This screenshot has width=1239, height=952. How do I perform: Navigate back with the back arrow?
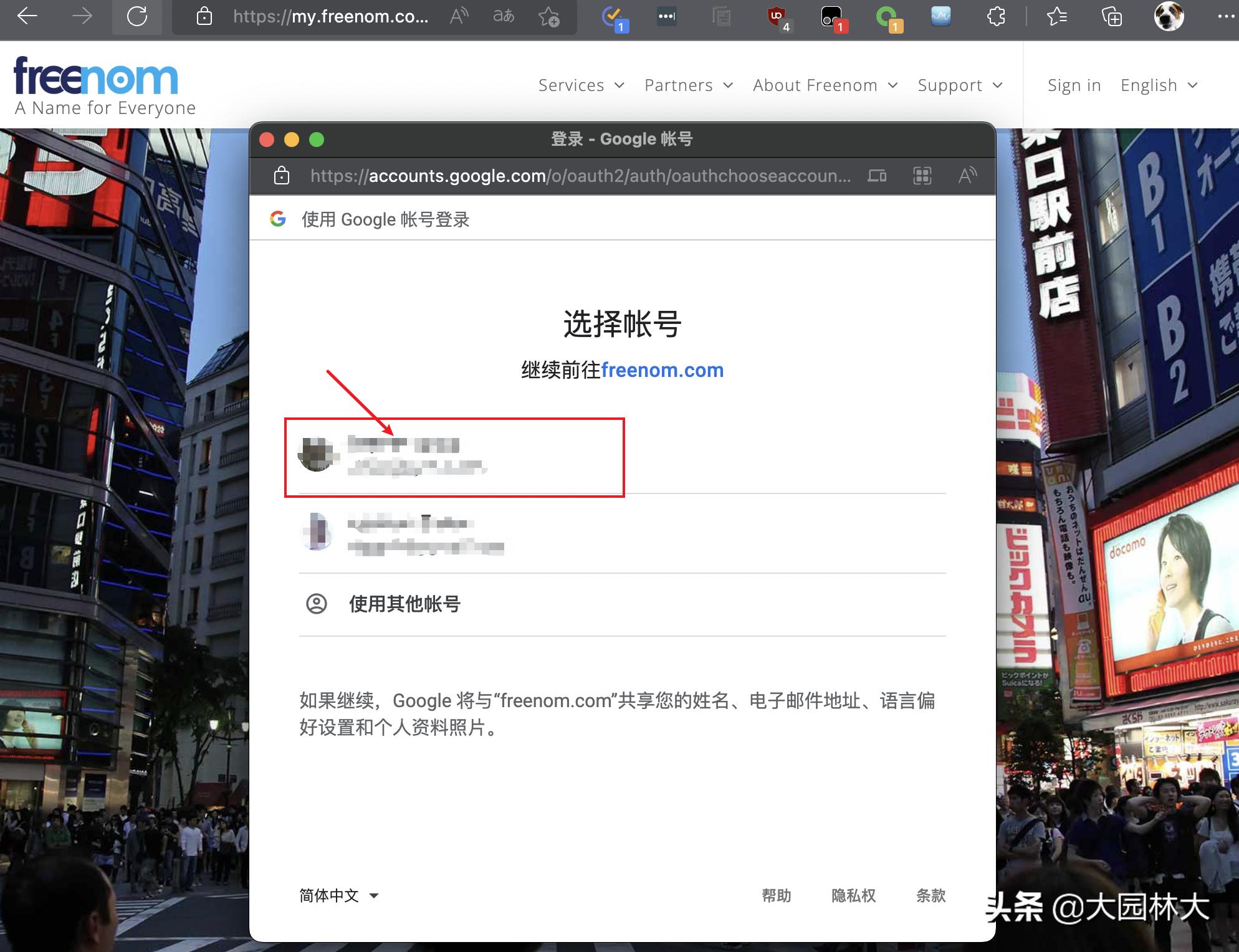[26, 17]
